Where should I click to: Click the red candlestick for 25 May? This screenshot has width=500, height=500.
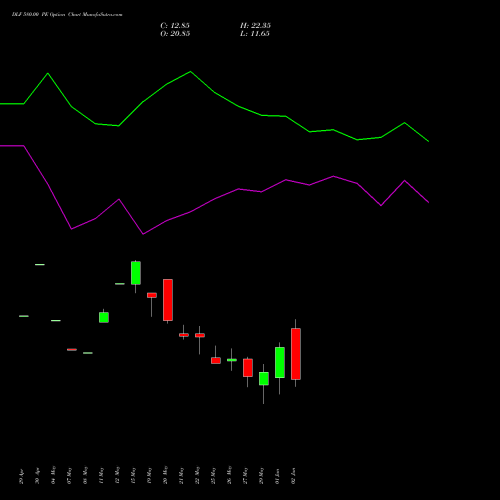tap(216, 360)
